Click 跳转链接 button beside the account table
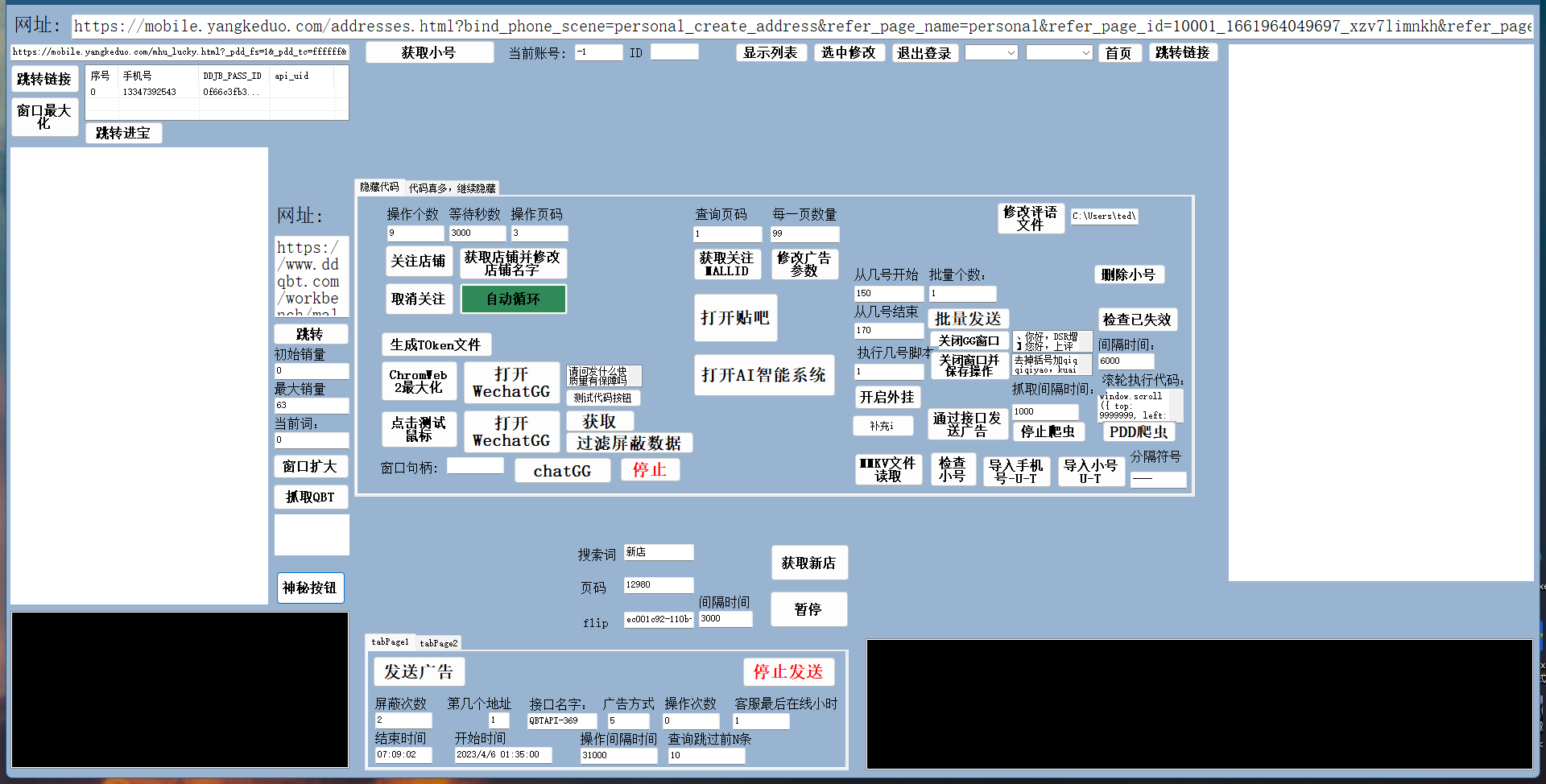 (x=44, y=79)
